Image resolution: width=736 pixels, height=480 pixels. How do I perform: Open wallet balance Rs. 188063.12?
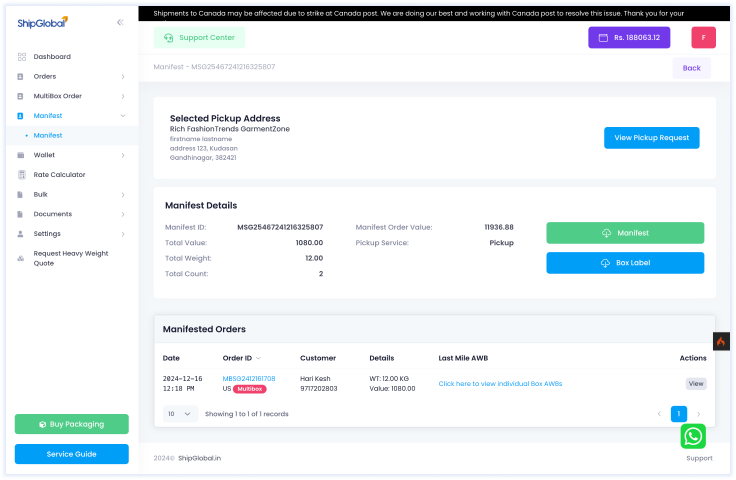tap(630, 37)
